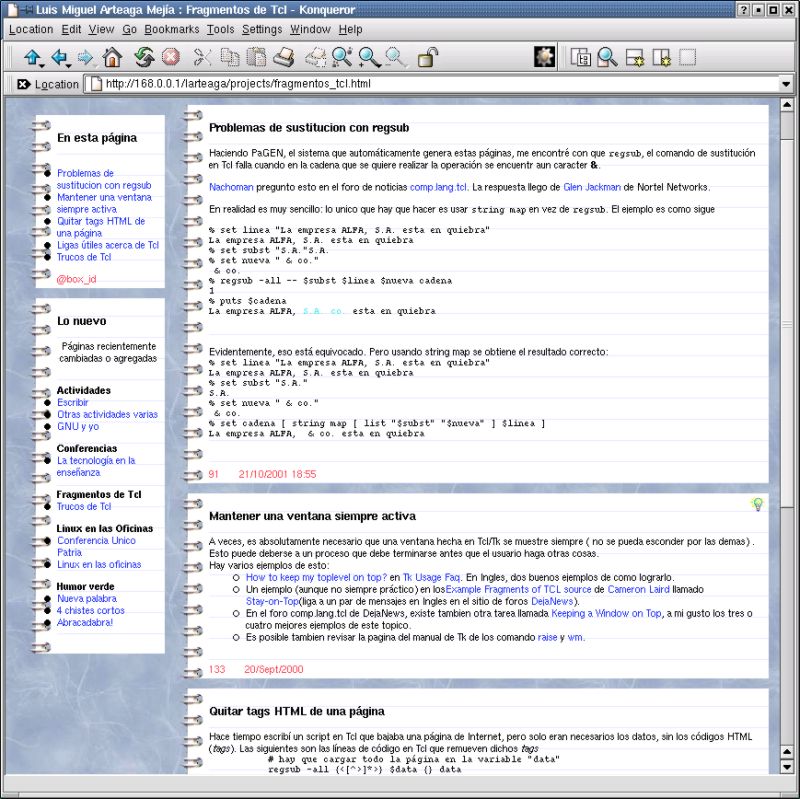Click the URL text in the location field

tap(238, 84)
